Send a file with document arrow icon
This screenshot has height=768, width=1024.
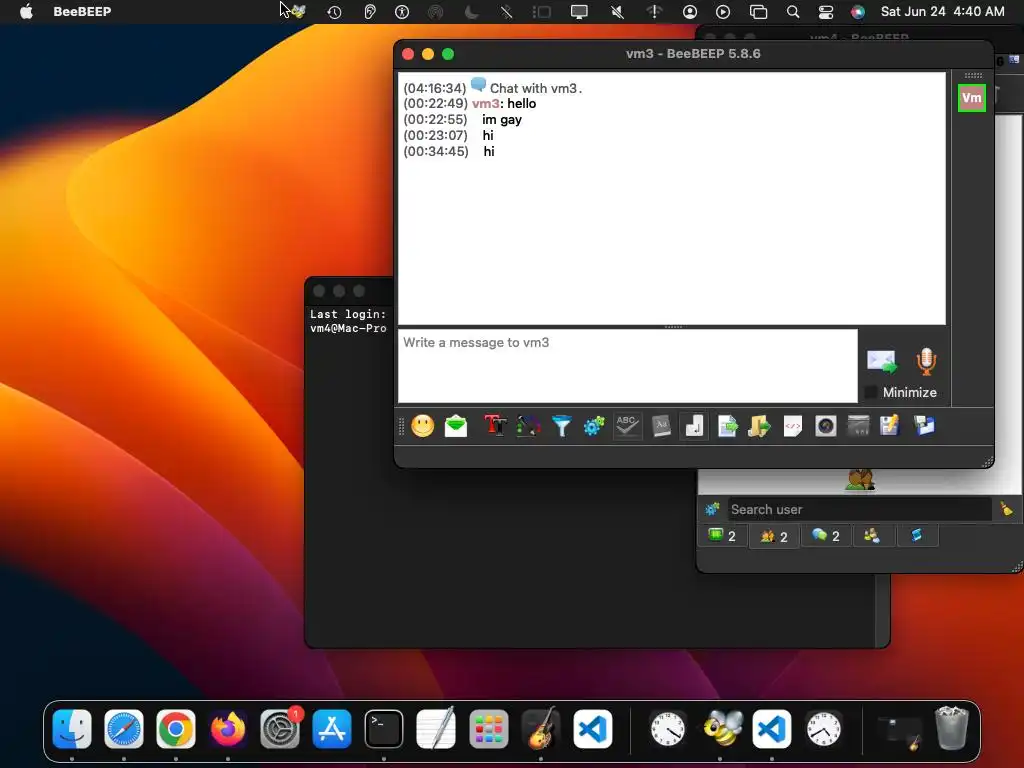pyautogui.click(x=727, y=426)
